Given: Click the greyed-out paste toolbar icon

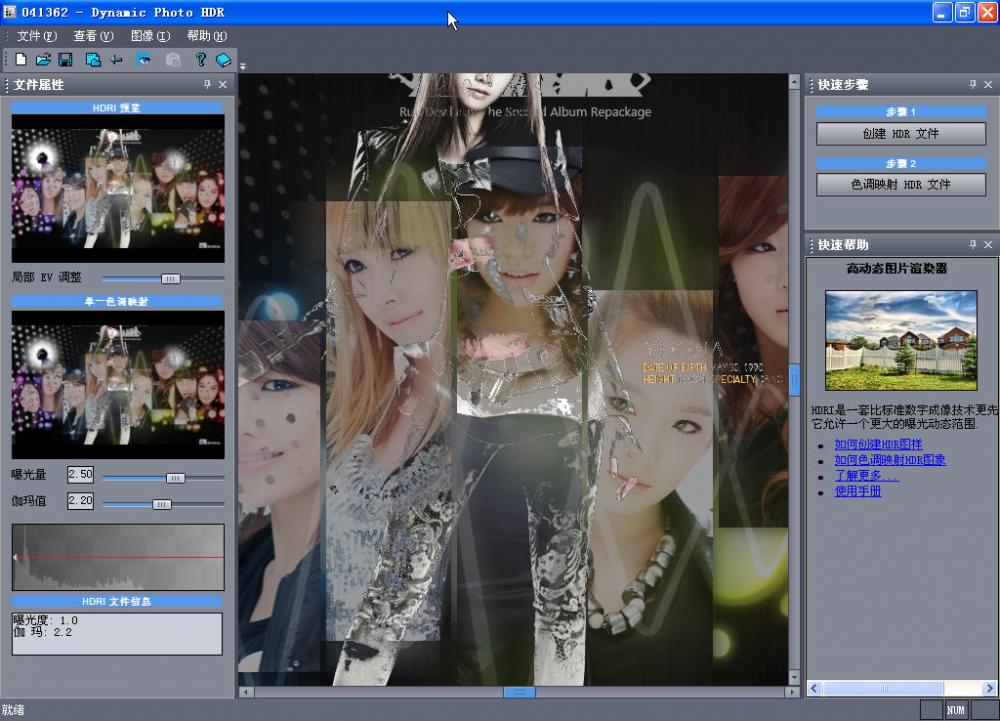Looking at the screenshot, I should 173,60.
